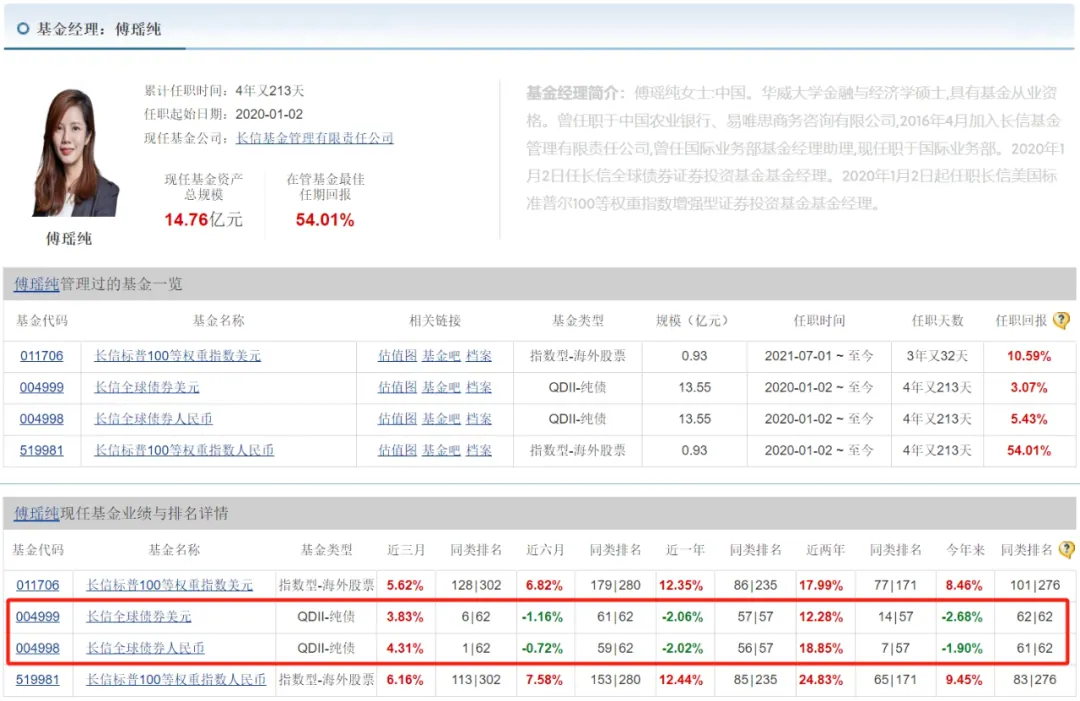Click the 128|302 ranking cell
Viewport: 1080px width, 701px height.
(x=476, y=585)
